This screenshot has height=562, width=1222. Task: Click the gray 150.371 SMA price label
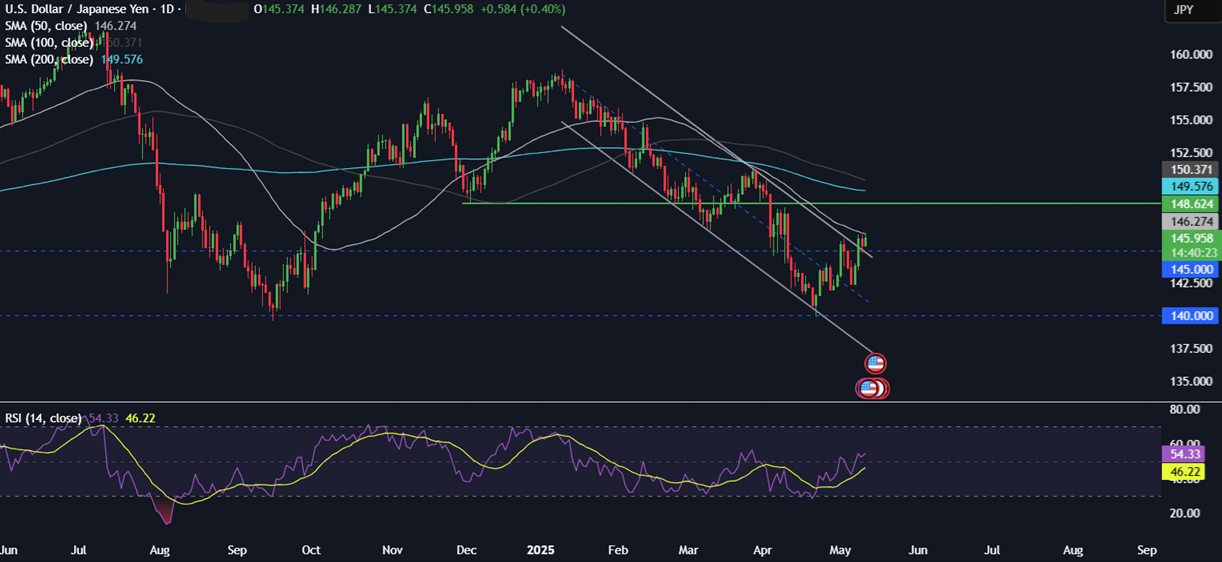(1189, 170)
